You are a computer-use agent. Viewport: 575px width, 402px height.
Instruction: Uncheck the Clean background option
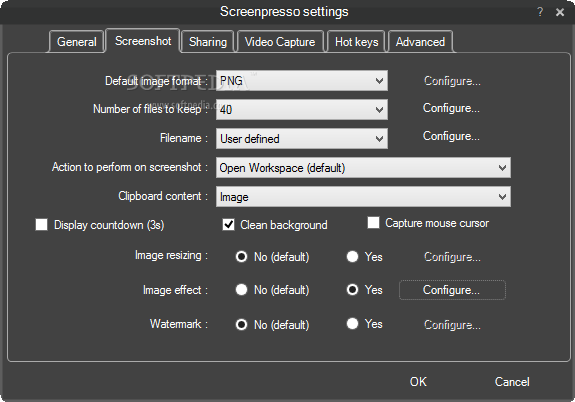pyautogui.click(x=228, y=224)
